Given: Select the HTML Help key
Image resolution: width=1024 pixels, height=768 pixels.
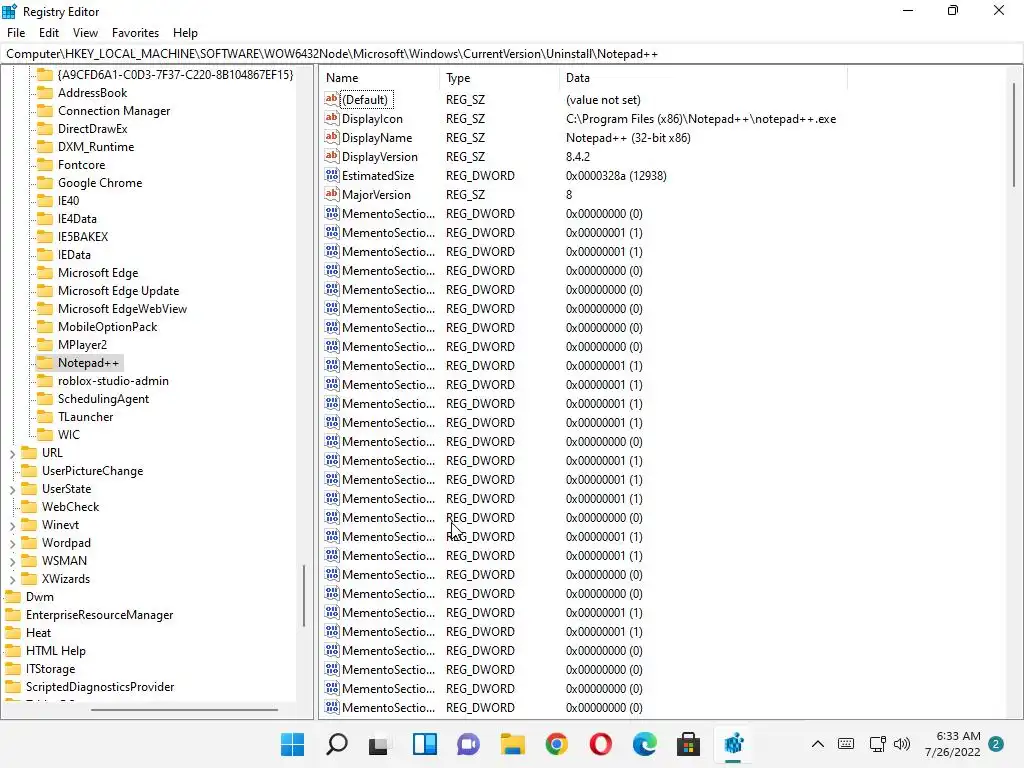Looking at the screenshot, I should (x=56, y=650).
